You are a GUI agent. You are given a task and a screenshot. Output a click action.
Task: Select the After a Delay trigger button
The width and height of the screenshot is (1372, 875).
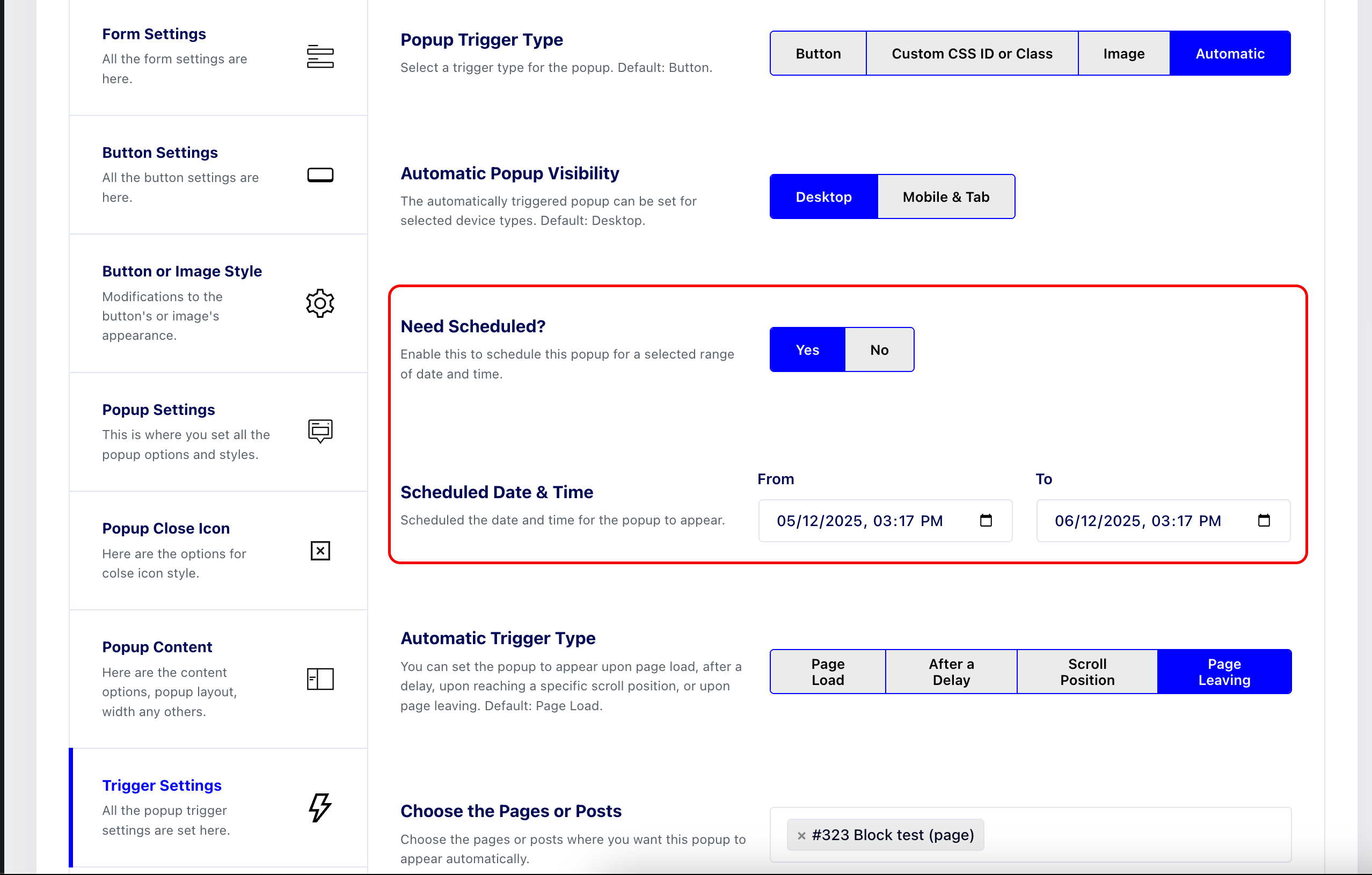951,672
